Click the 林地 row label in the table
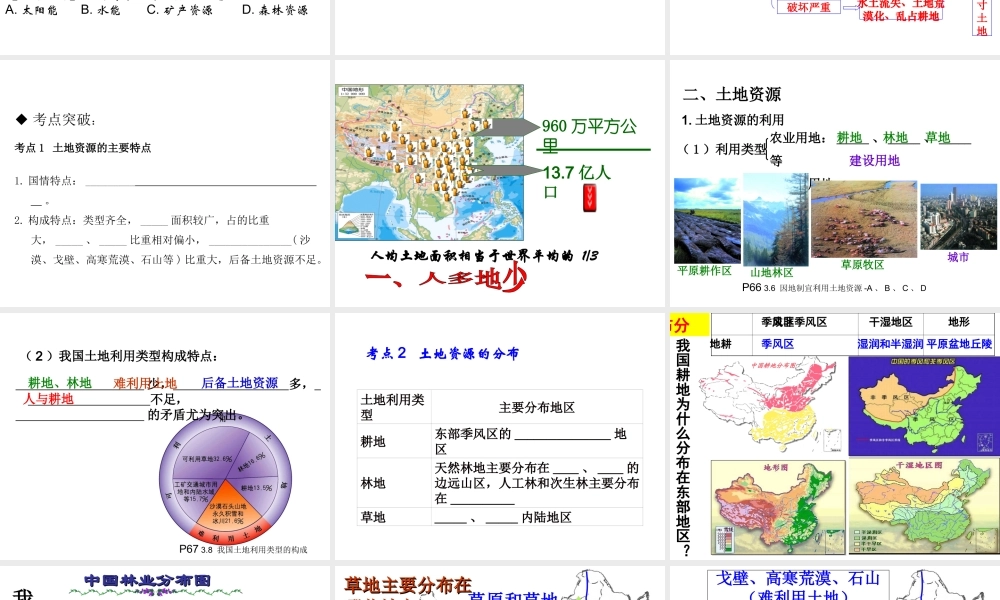 click(x=373, y=483)
